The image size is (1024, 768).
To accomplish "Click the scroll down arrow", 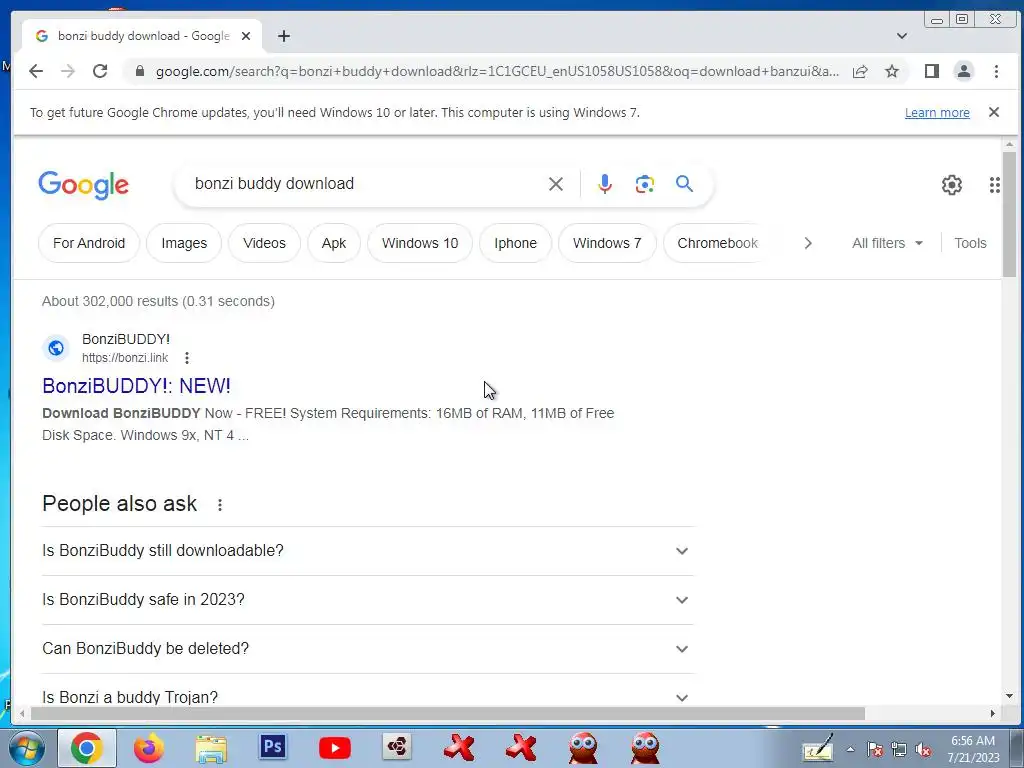I will [x=1009, y=697].
